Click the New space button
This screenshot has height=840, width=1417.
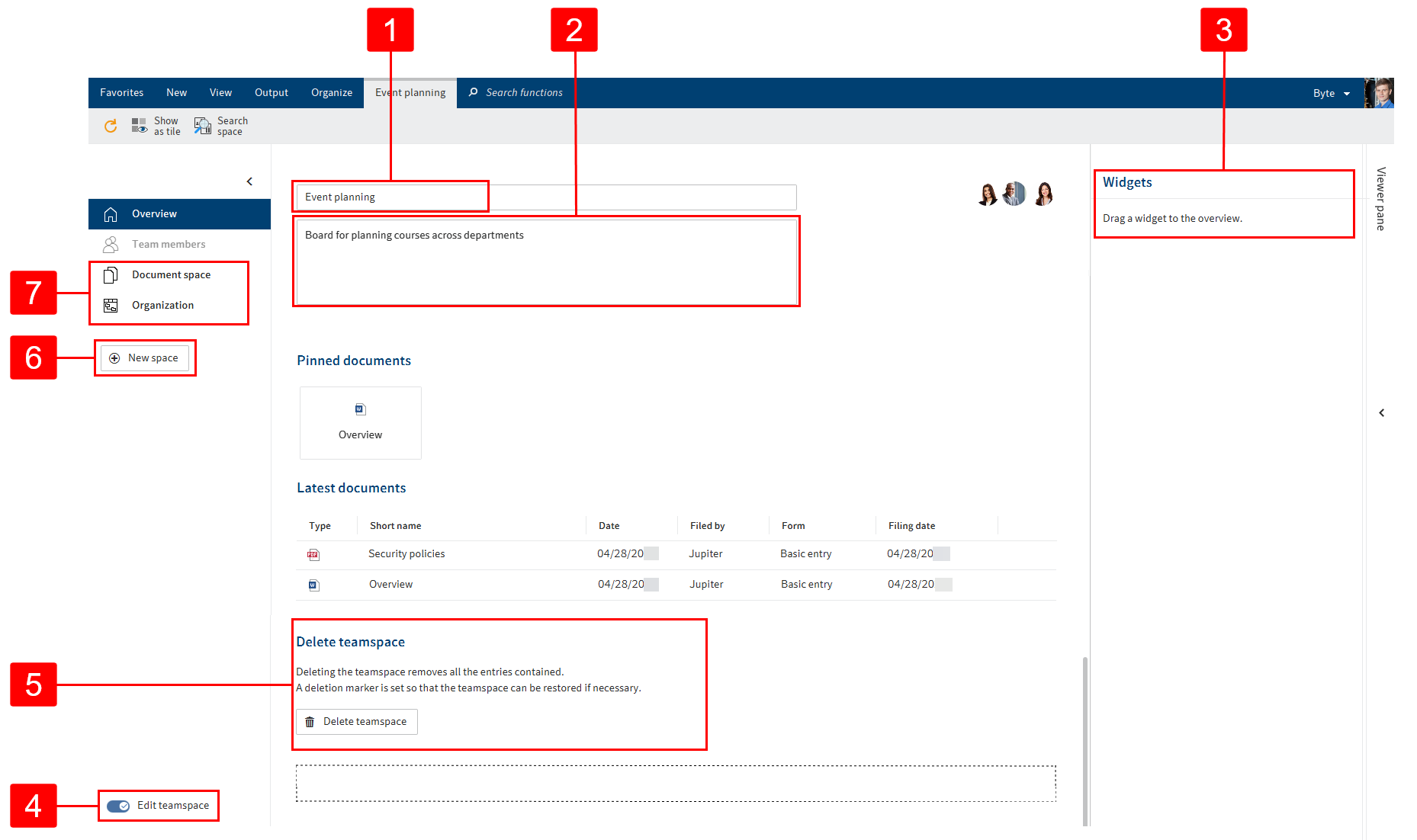145,357
